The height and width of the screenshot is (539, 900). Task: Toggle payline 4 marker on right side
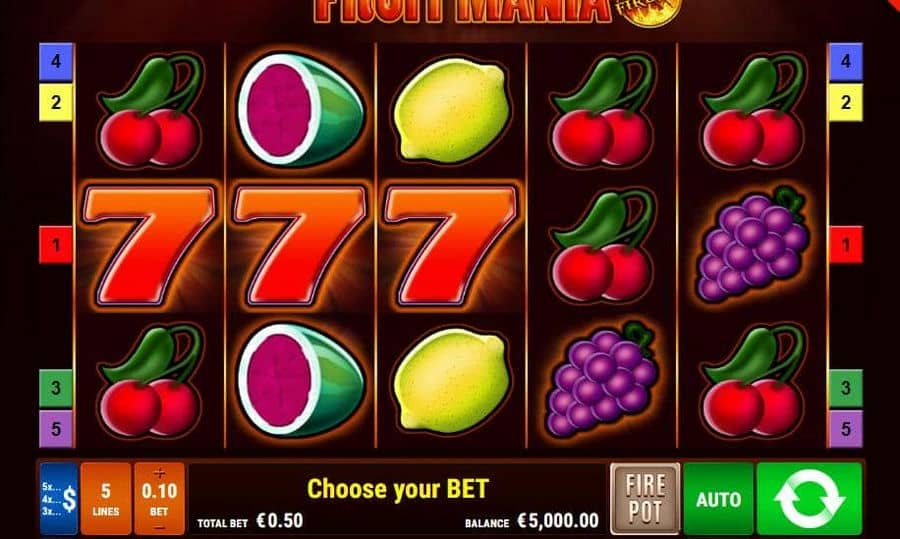tap(845, 61)
